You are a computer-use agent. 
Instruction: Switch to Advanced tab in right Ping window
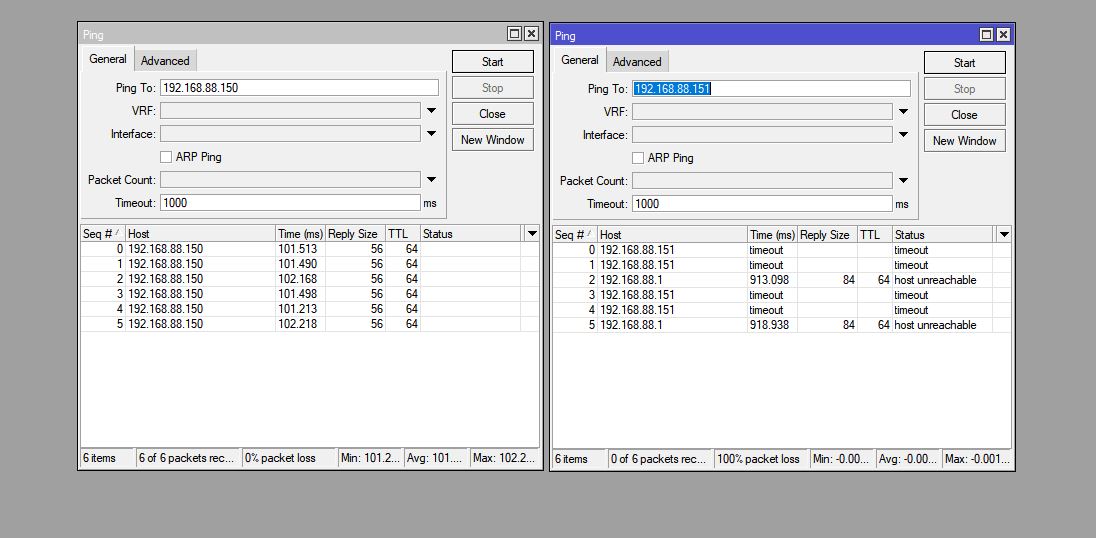[637, 61]
